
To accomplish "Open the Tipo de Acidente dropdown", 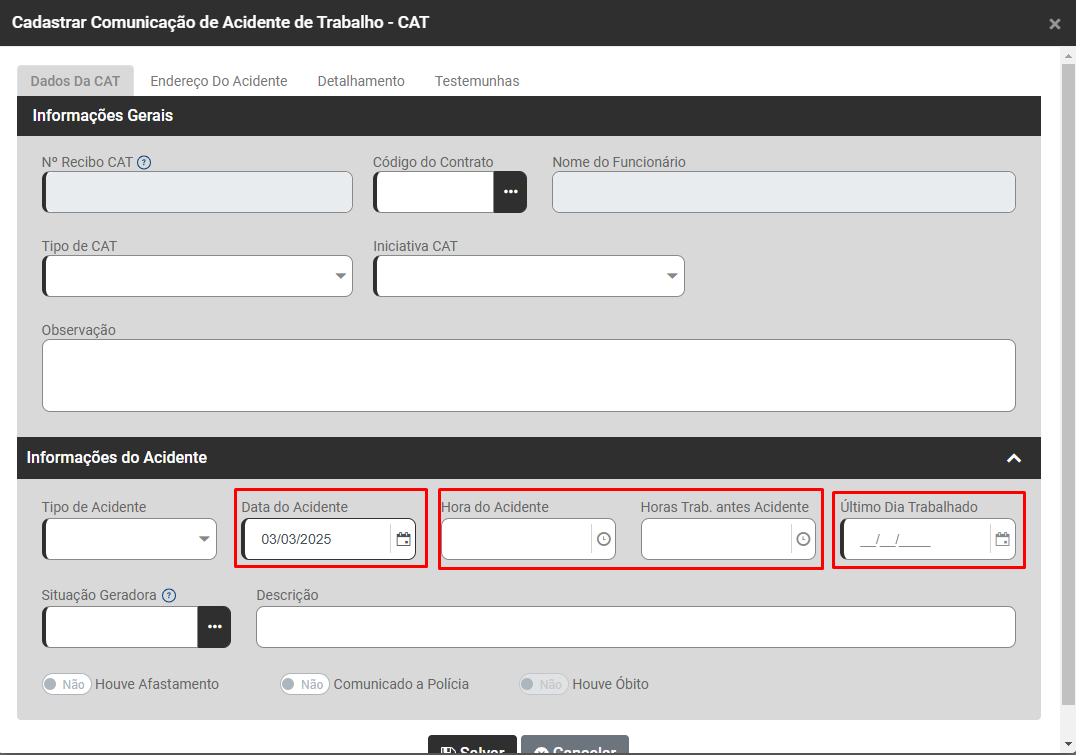I will [130, 539].
